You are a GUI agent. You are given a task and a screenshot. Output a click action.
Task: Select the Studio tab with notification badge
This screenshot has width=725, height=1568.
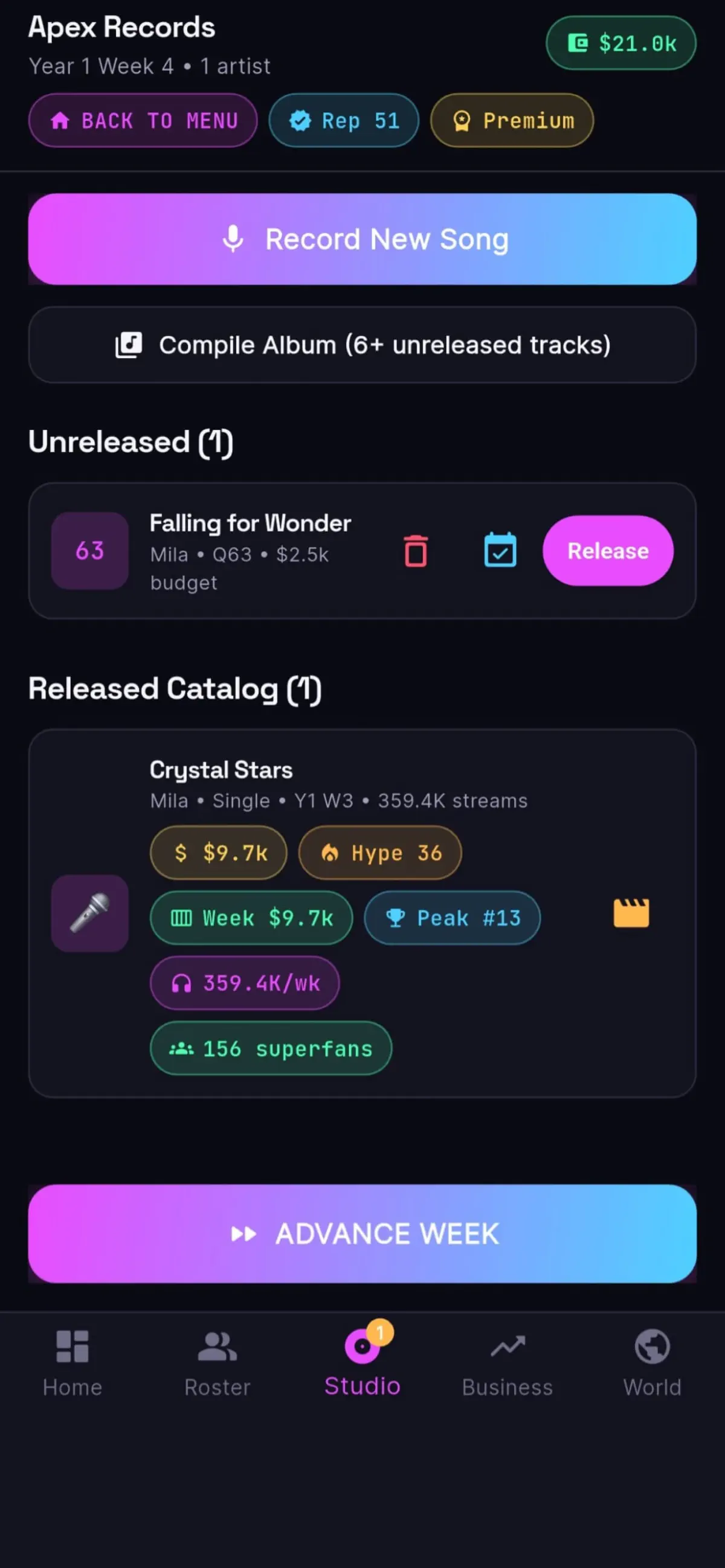coord(362,1360)
